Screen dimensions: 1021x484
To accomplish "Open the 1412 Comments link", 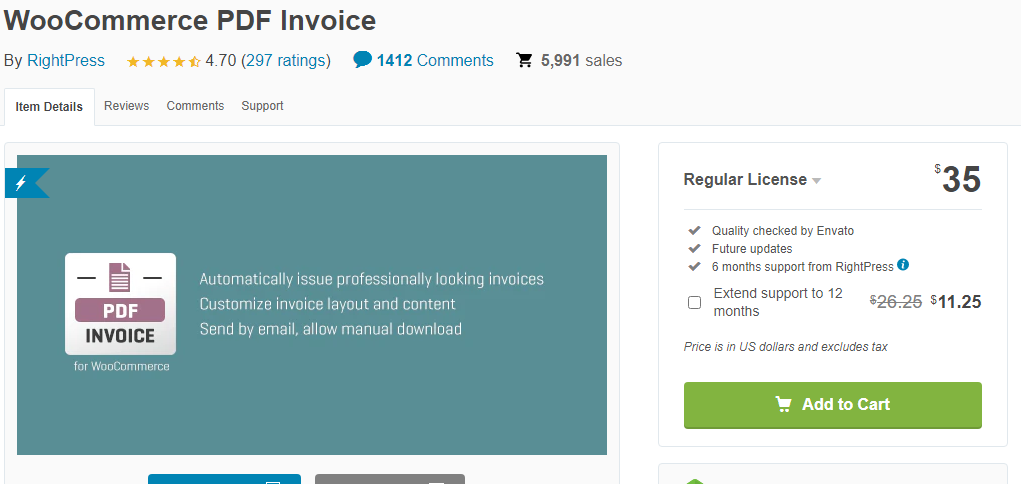I will [435, 61].
